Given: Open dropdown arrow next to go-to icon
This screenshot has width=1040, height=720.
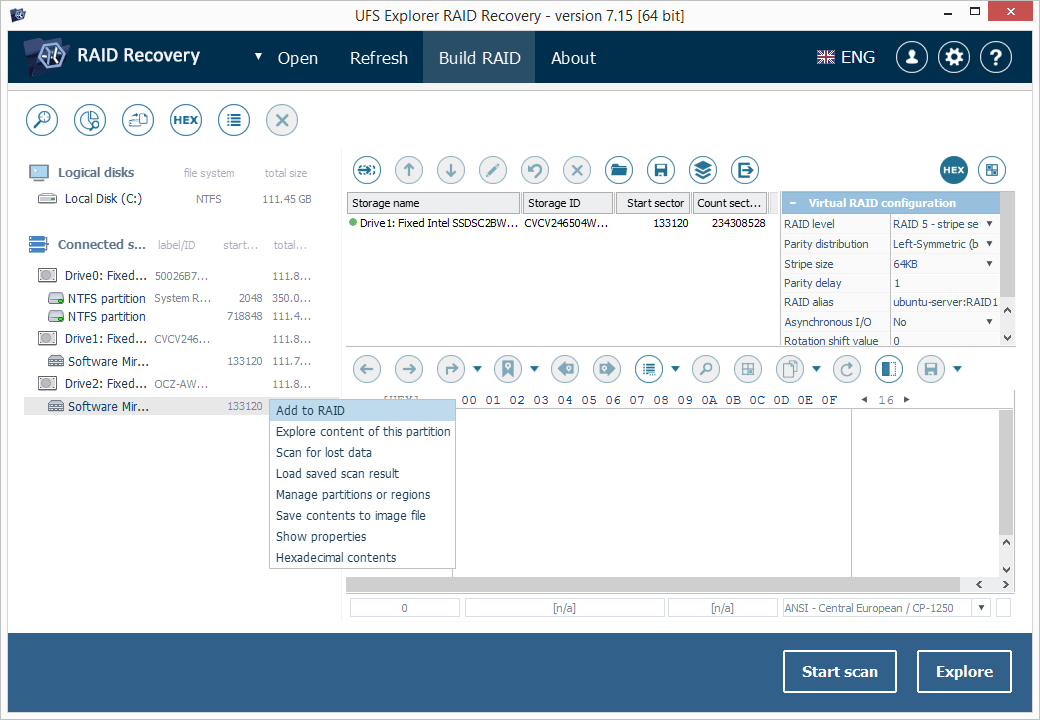Looking at the screenshot, I should (478, 369).
